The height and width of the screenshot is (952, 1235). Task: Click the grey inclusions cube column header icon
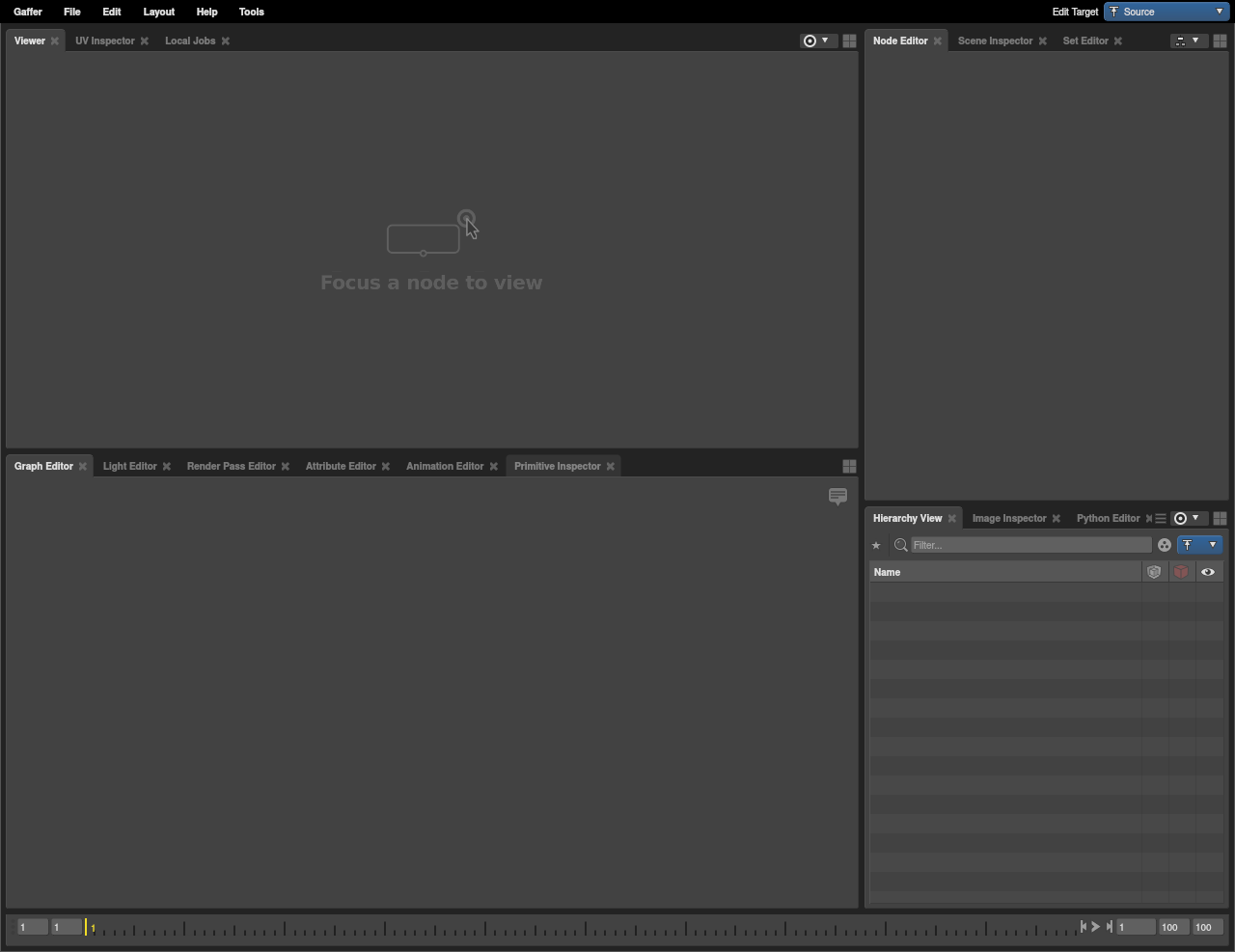(1154, 572)
